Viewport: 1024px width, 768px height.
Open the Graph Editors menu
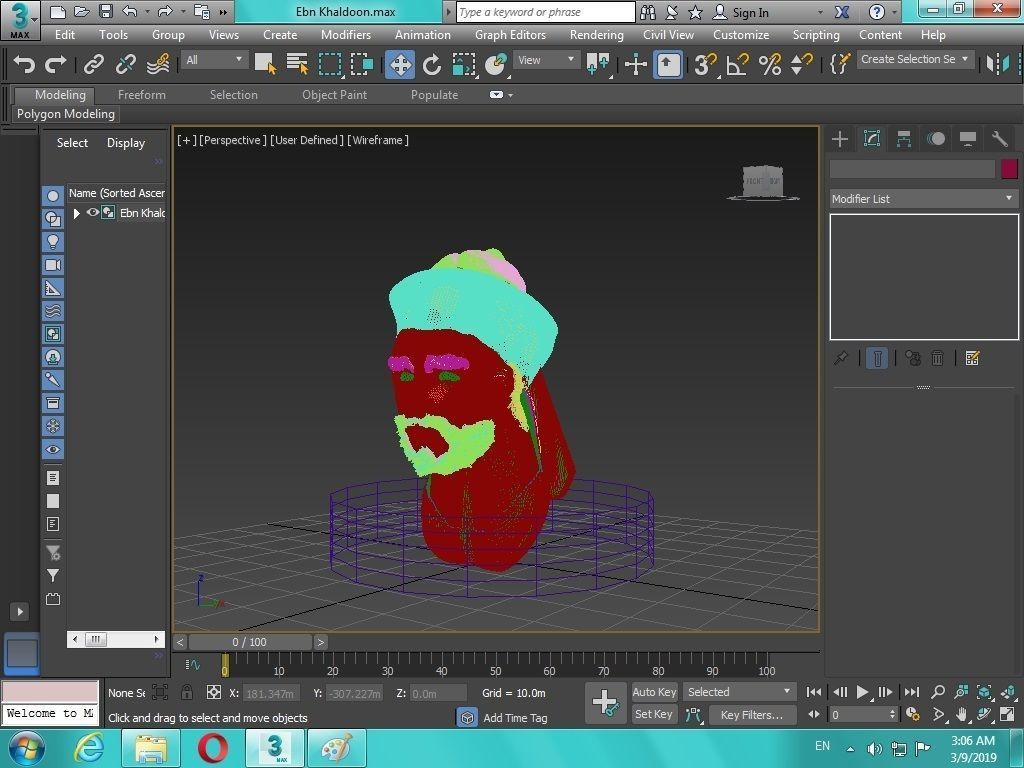click(510, 35)
